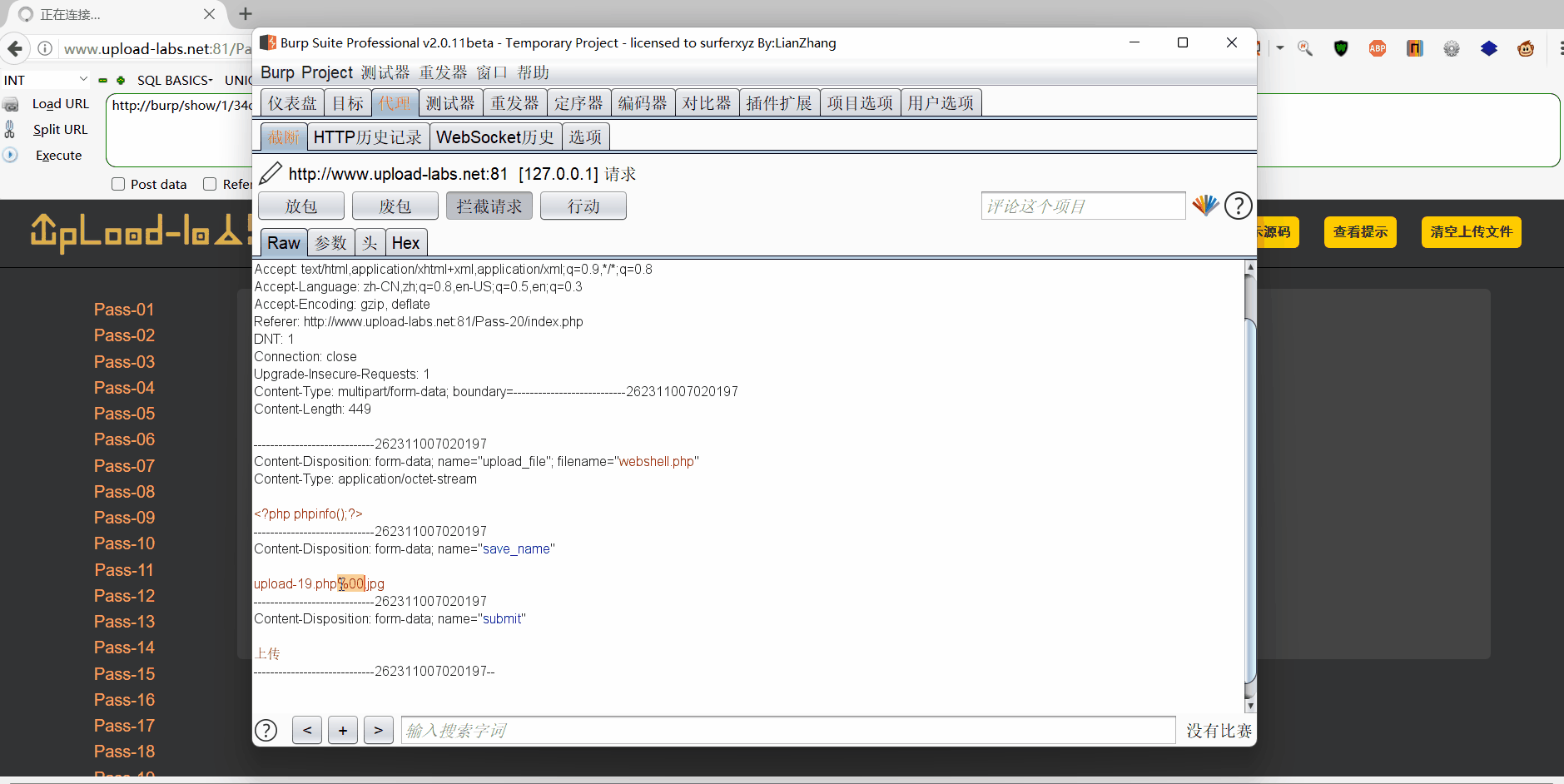Viewport: 1564px width, 784px height.
Task: Open the 帮助 help menu
Action: tap(533, 72)
